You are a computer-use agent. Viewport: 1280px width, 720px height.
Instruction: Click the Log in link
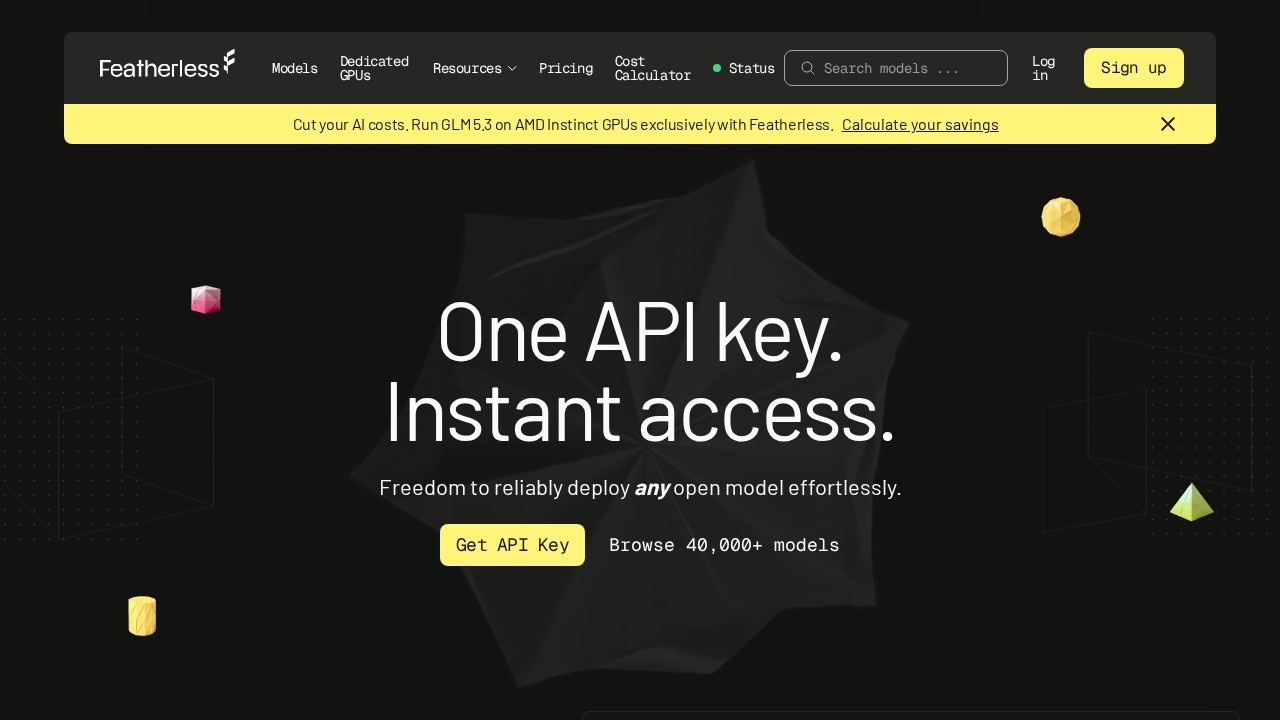coord(1044,68)
